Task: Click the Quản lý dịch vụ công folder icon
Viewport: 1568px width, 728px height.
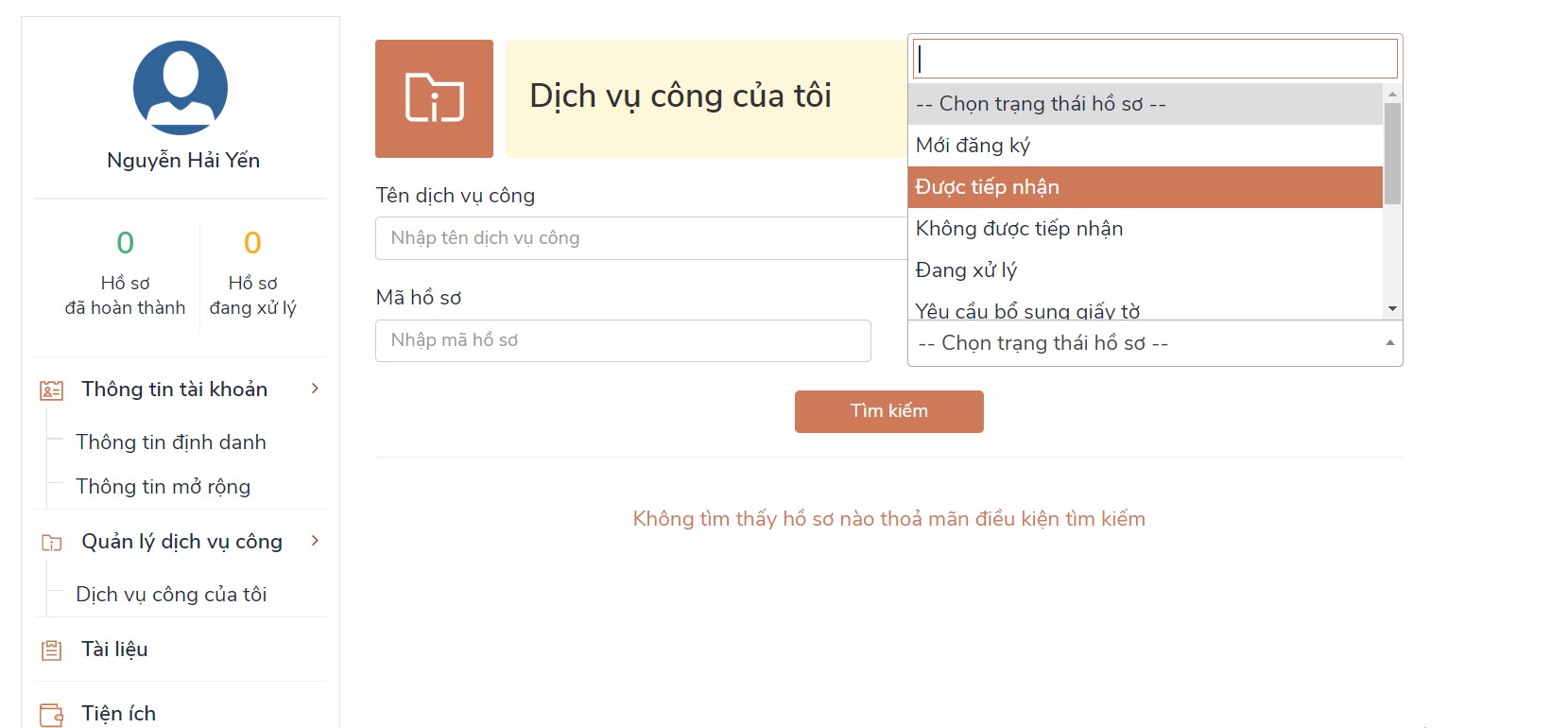Action: (x=51, y=543)
